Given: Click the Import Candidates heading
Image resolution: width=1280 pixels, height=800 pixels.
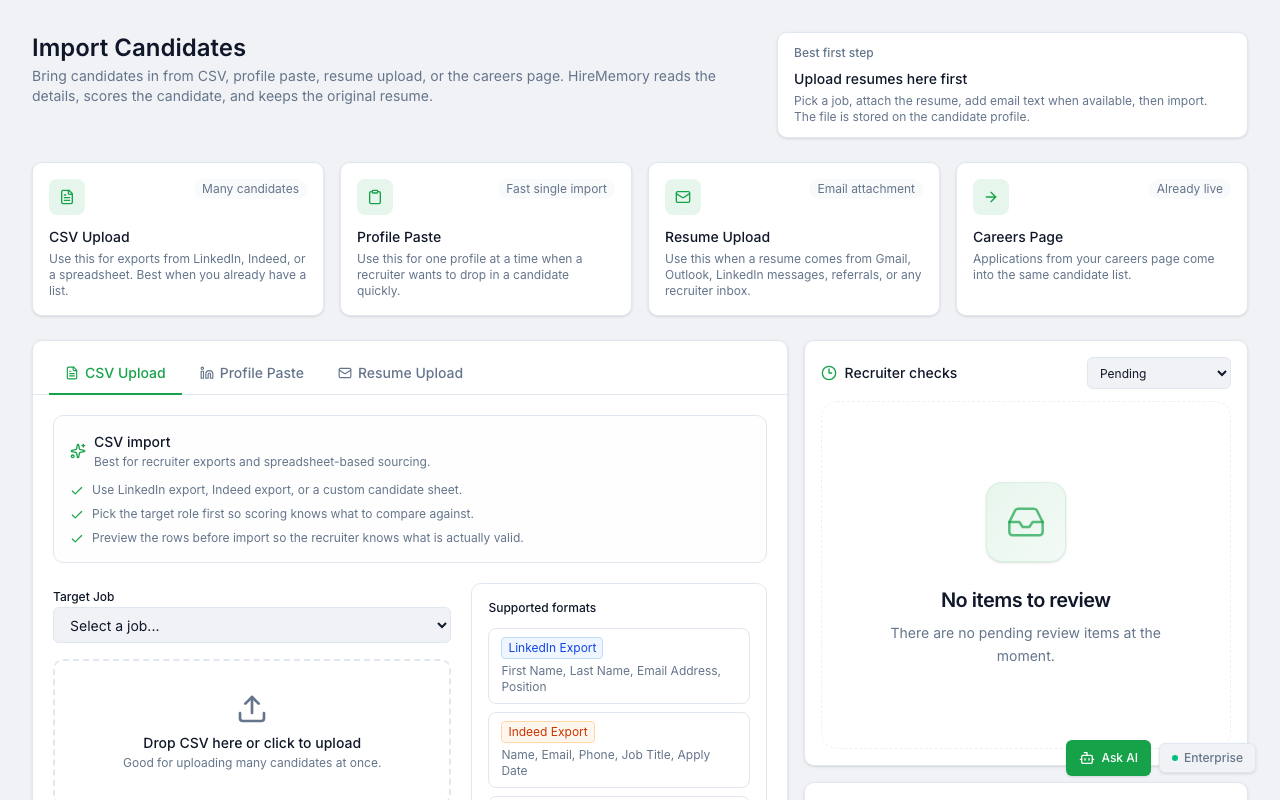Looking at the screenshot, I should (x=139, y=47).
